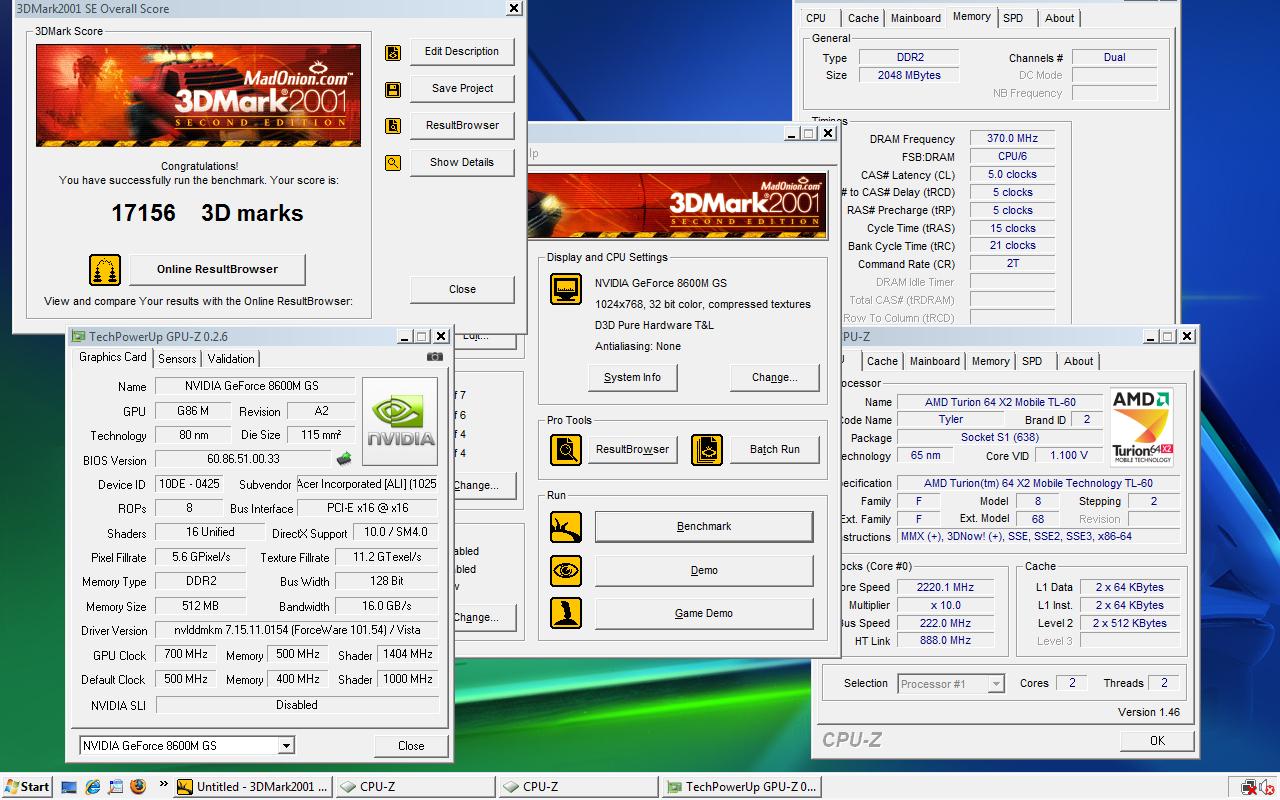
Task: Click the Game Demo joystick icon
Action: click(566, 614)
